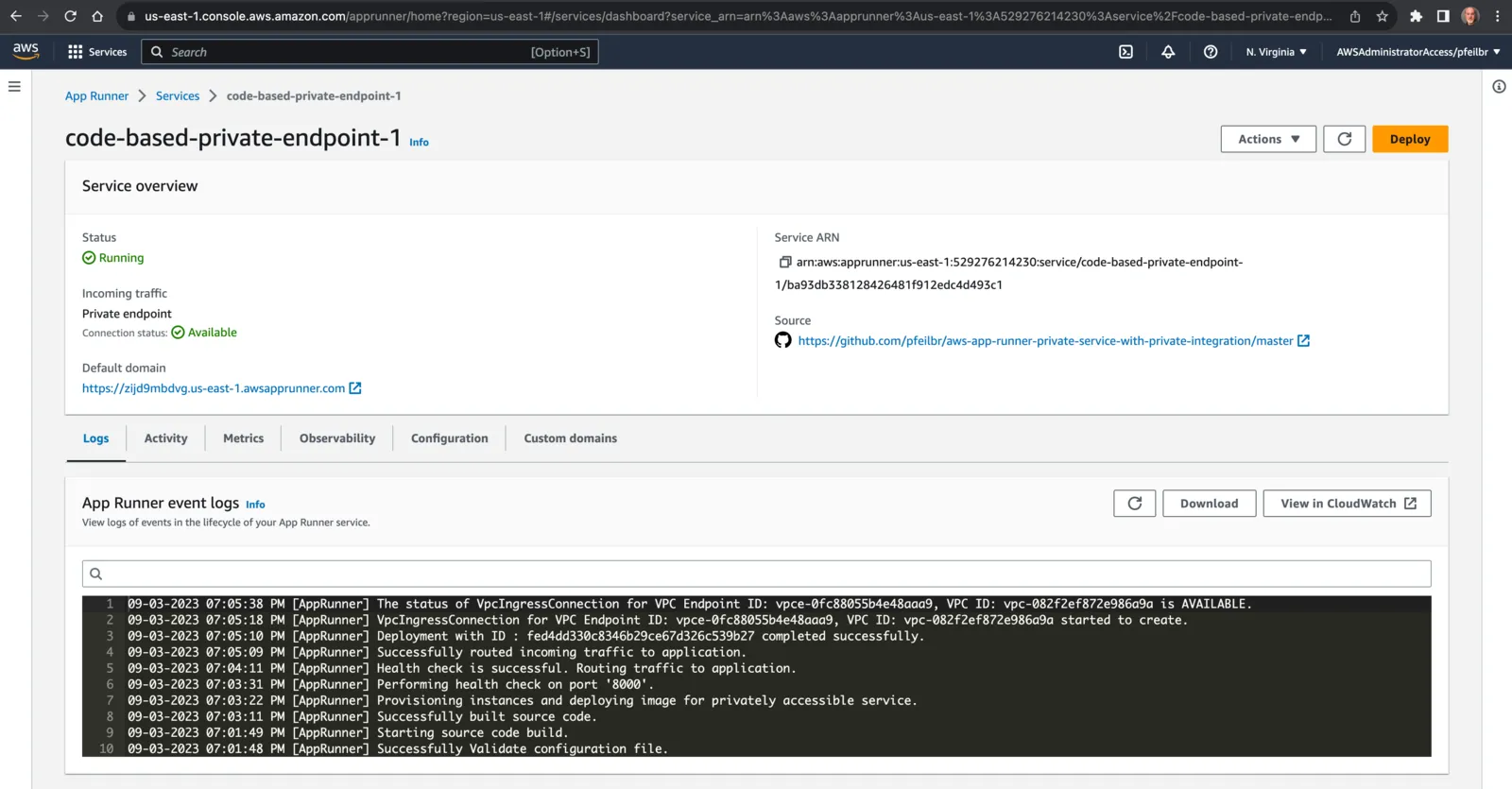Image resolution: width=1512 pixels, height=789 pixels.
Task: Click the external link icon after the GitHub source URL
Action: (x=1303, y=341)
